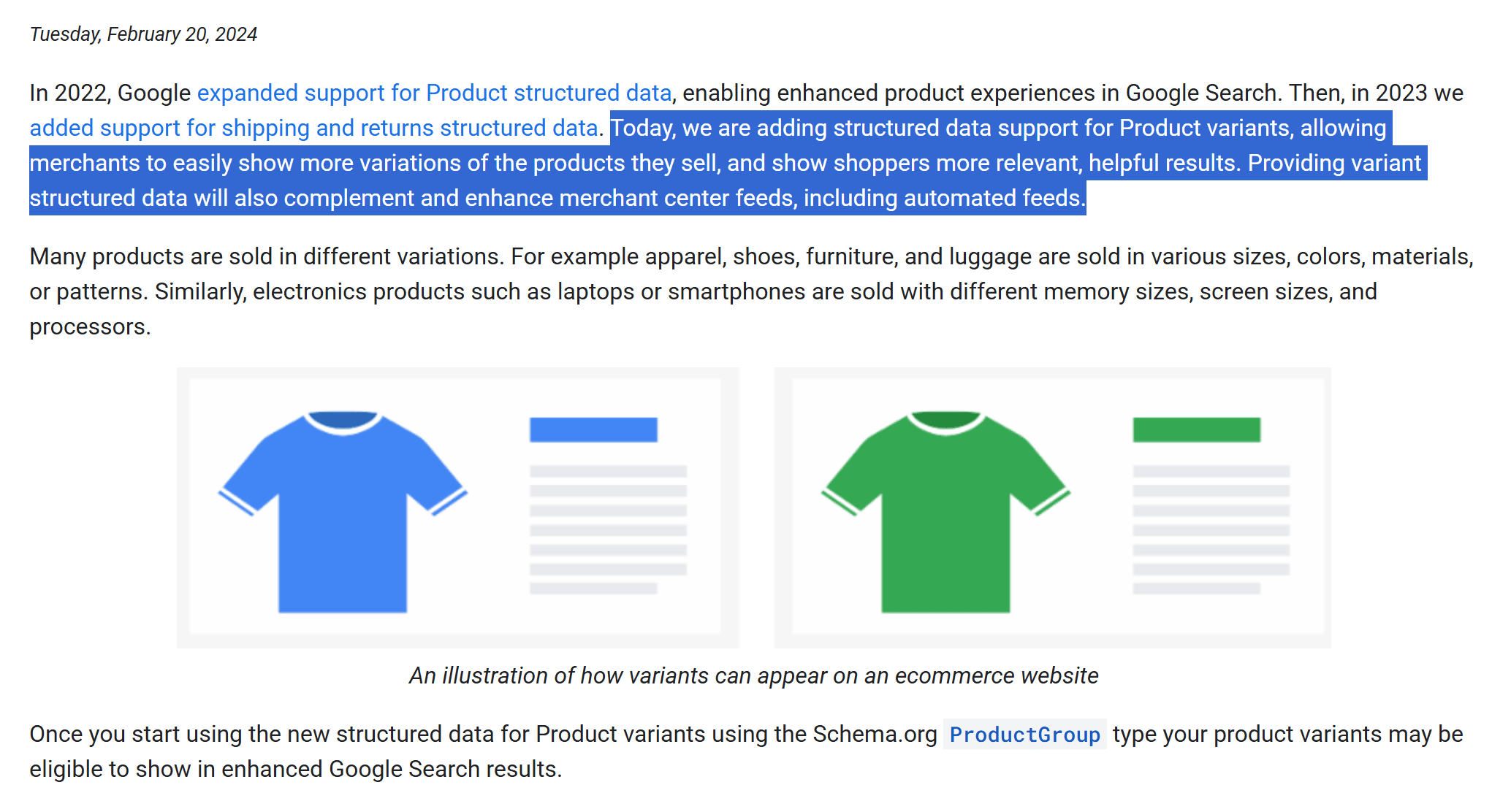Click the text "eligible to show in enhanced Google Search results."
The image size is (1511, 812).
point(295,770)
